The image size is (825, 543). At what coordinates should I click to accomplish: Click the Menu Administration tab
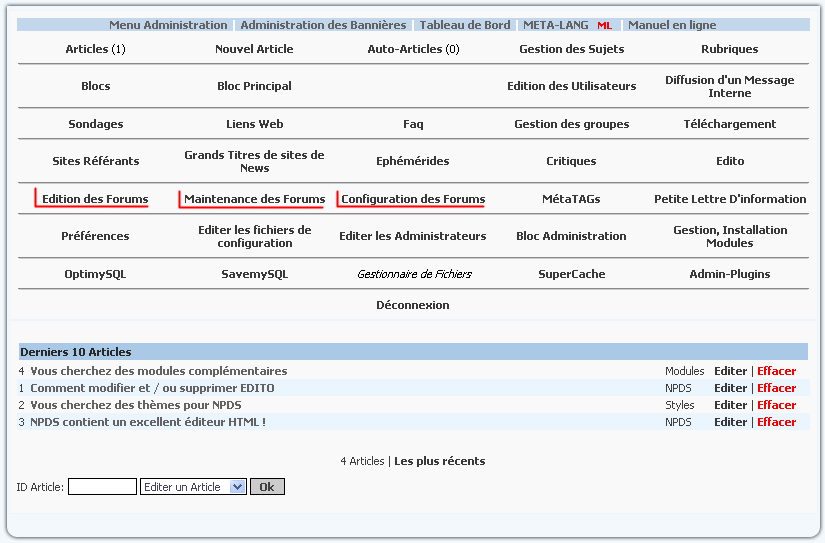click(168, 25)
